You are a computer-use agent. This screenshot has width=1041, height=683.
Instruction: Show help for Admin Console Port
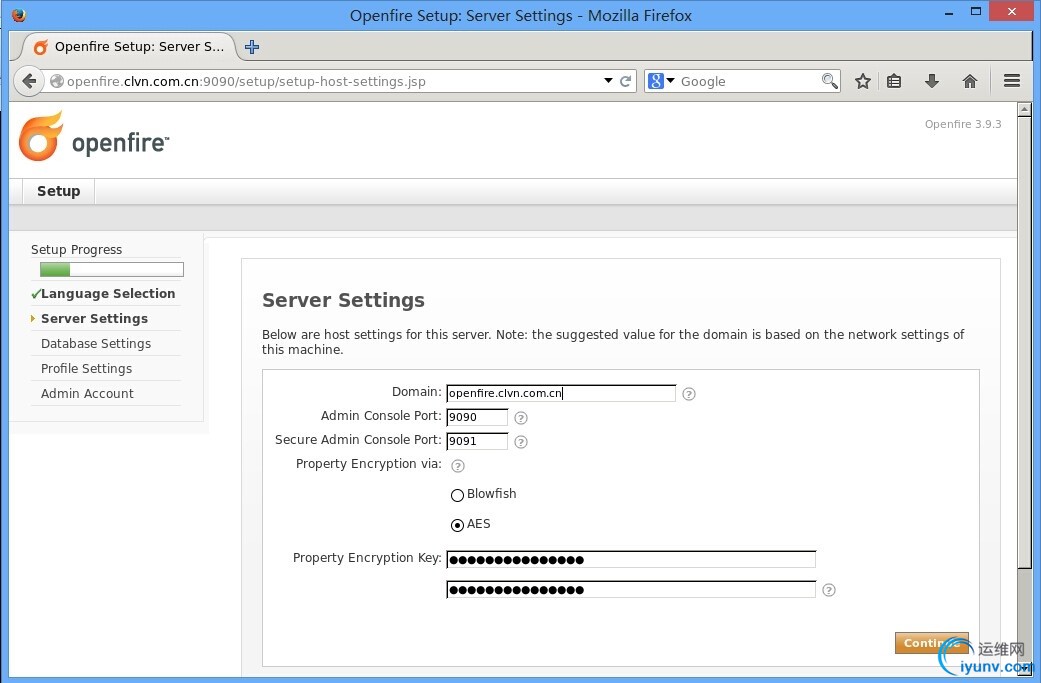521,417
